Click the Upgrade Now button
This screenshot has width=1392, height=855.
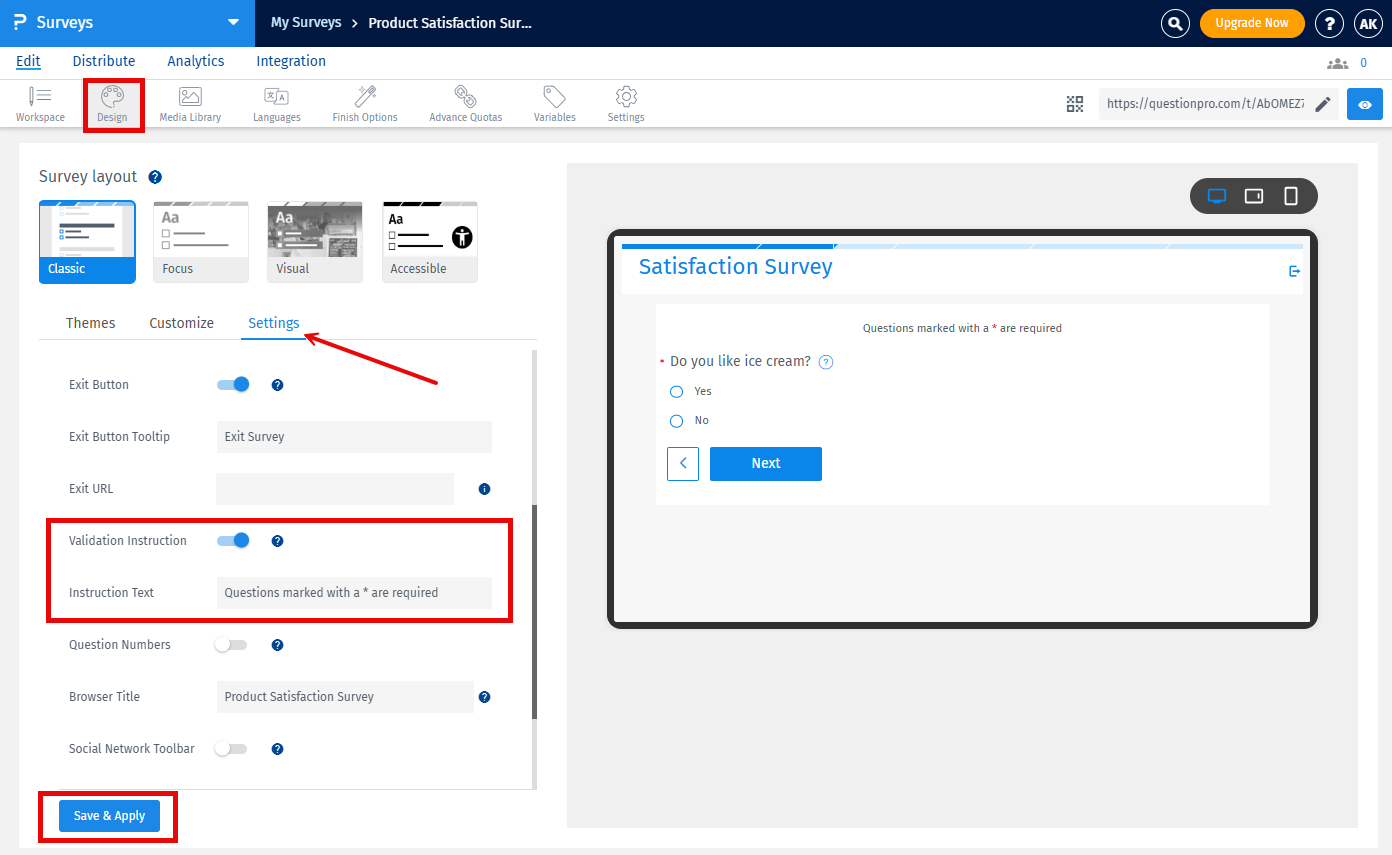coord(1252,22)
